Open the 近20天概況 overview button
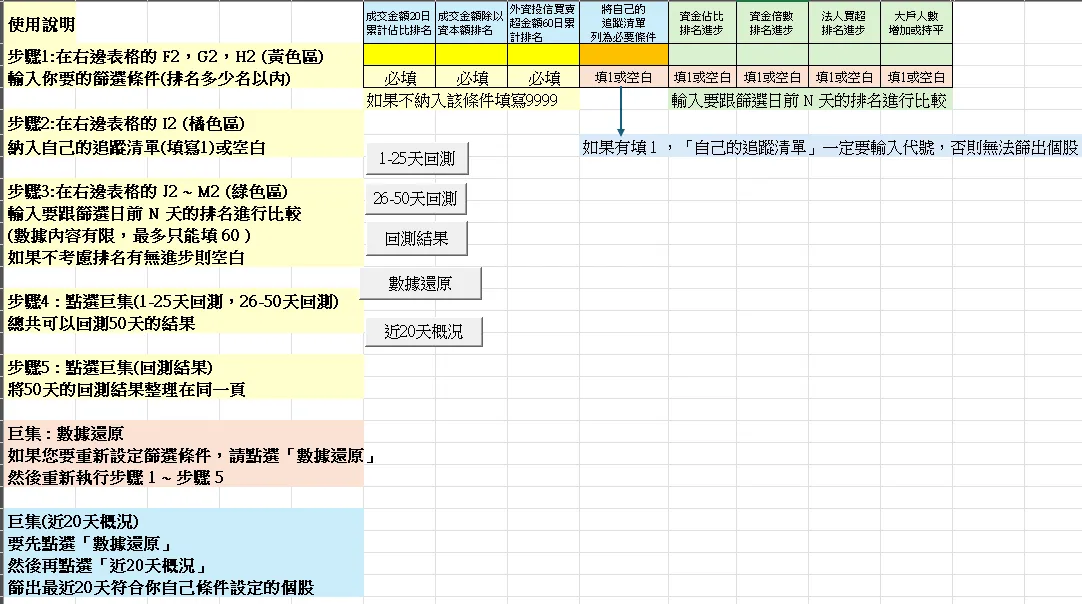The width and height of the screenshot is (1082, 604). (420, 331)
